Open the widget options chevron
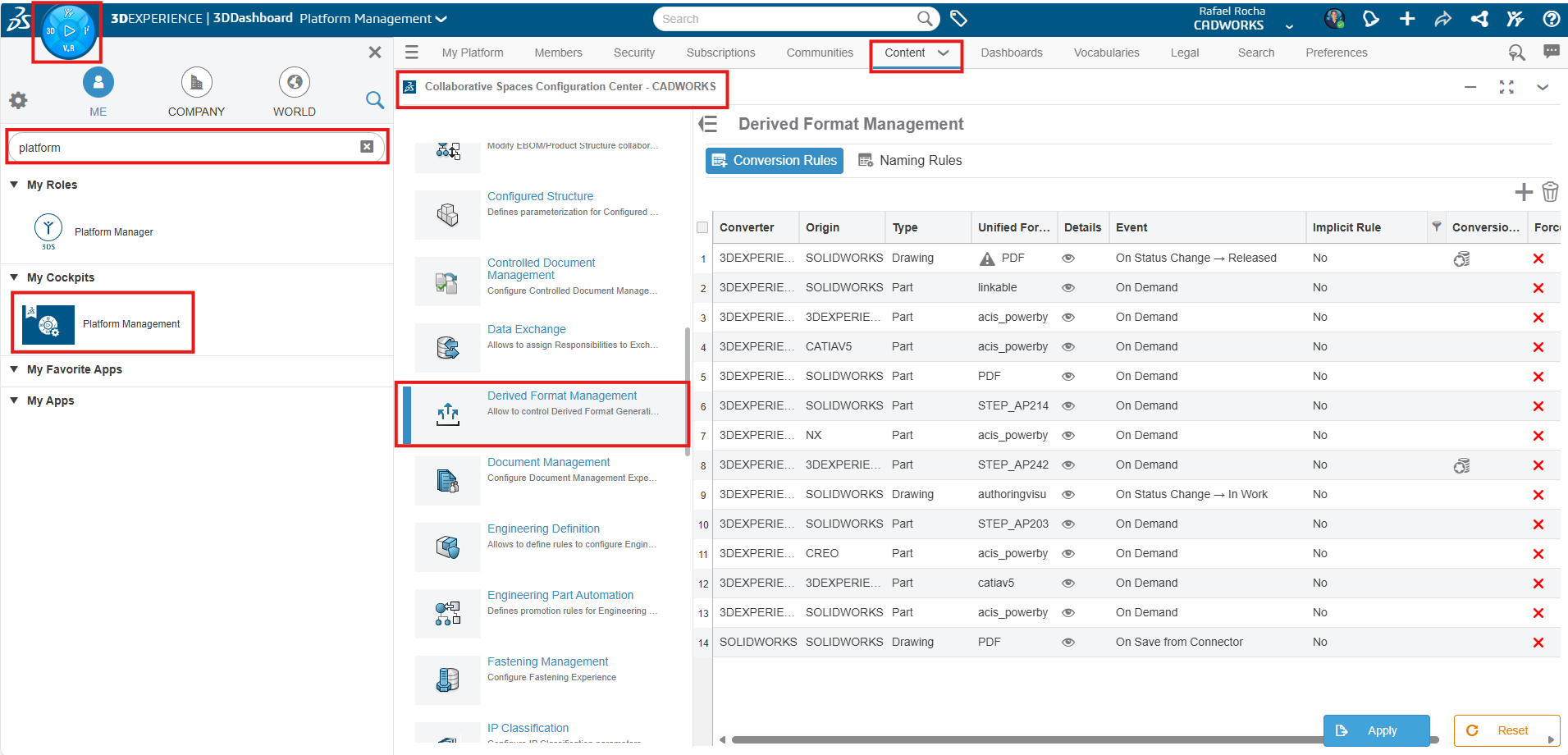This screenshot has width=1568, height=755. (x=1543, y=87)
